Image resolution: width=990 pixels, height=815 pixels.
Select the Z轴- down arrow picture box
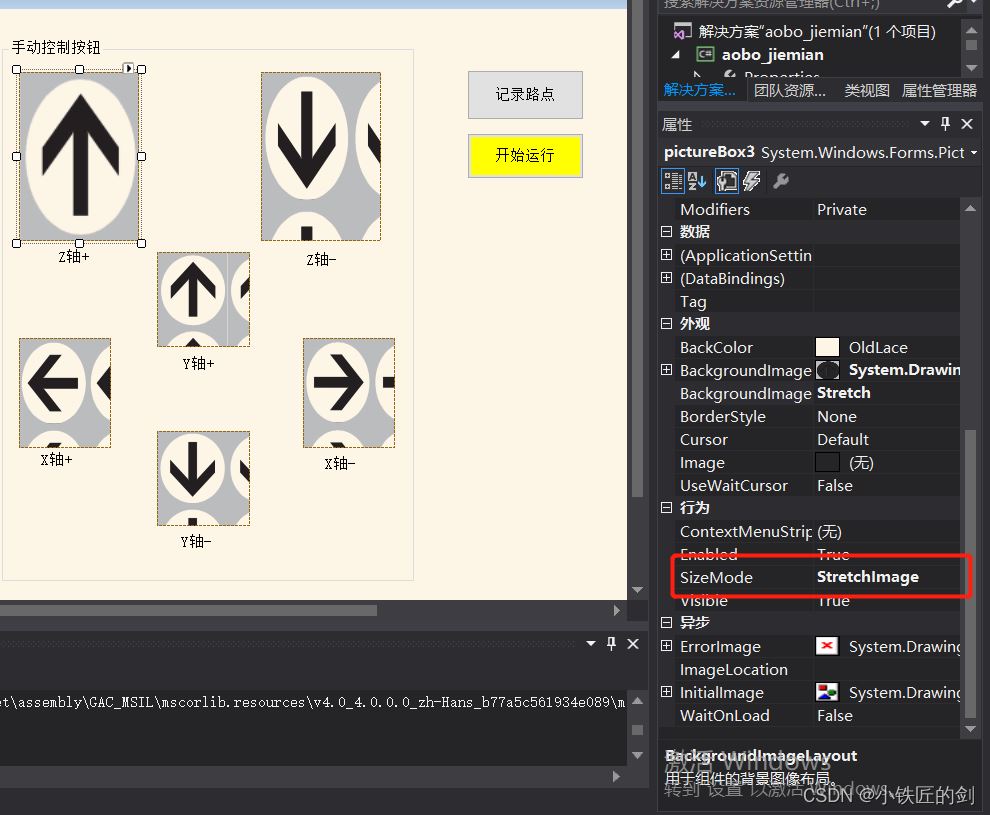321,156
